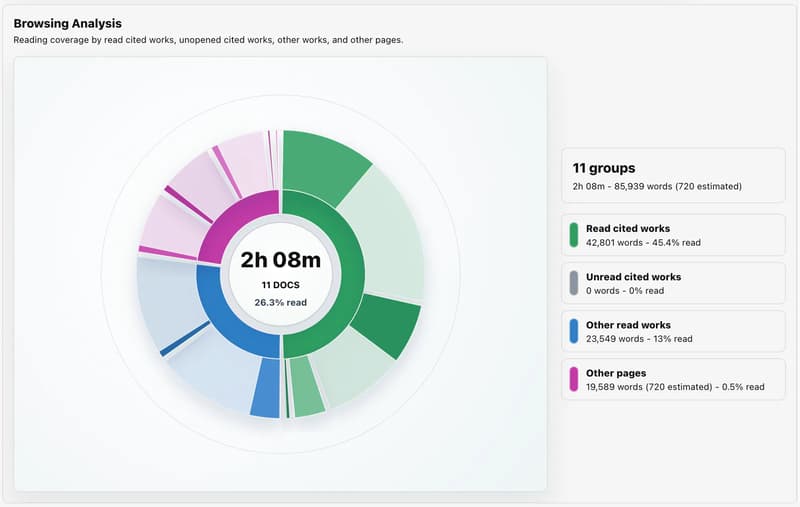Click the 11 groups summary card
The height and width of the screenshot is (507, 800).
tap(673, 175)
